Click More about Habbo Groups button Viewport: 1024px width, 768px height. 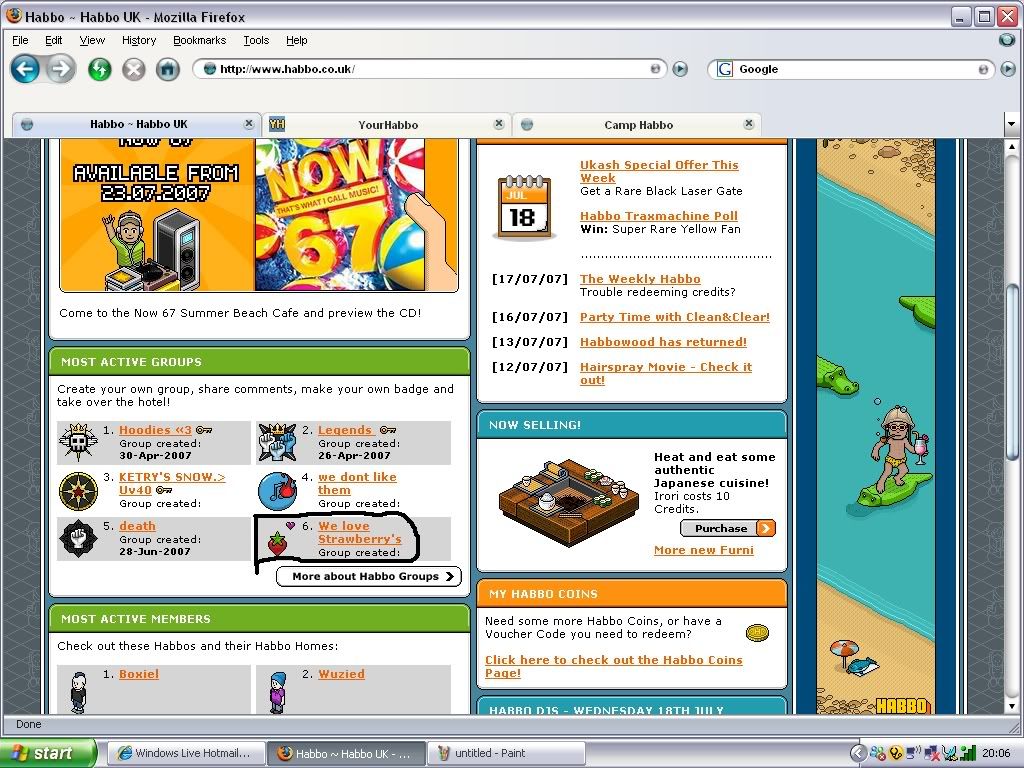click(x=368, y=576)
